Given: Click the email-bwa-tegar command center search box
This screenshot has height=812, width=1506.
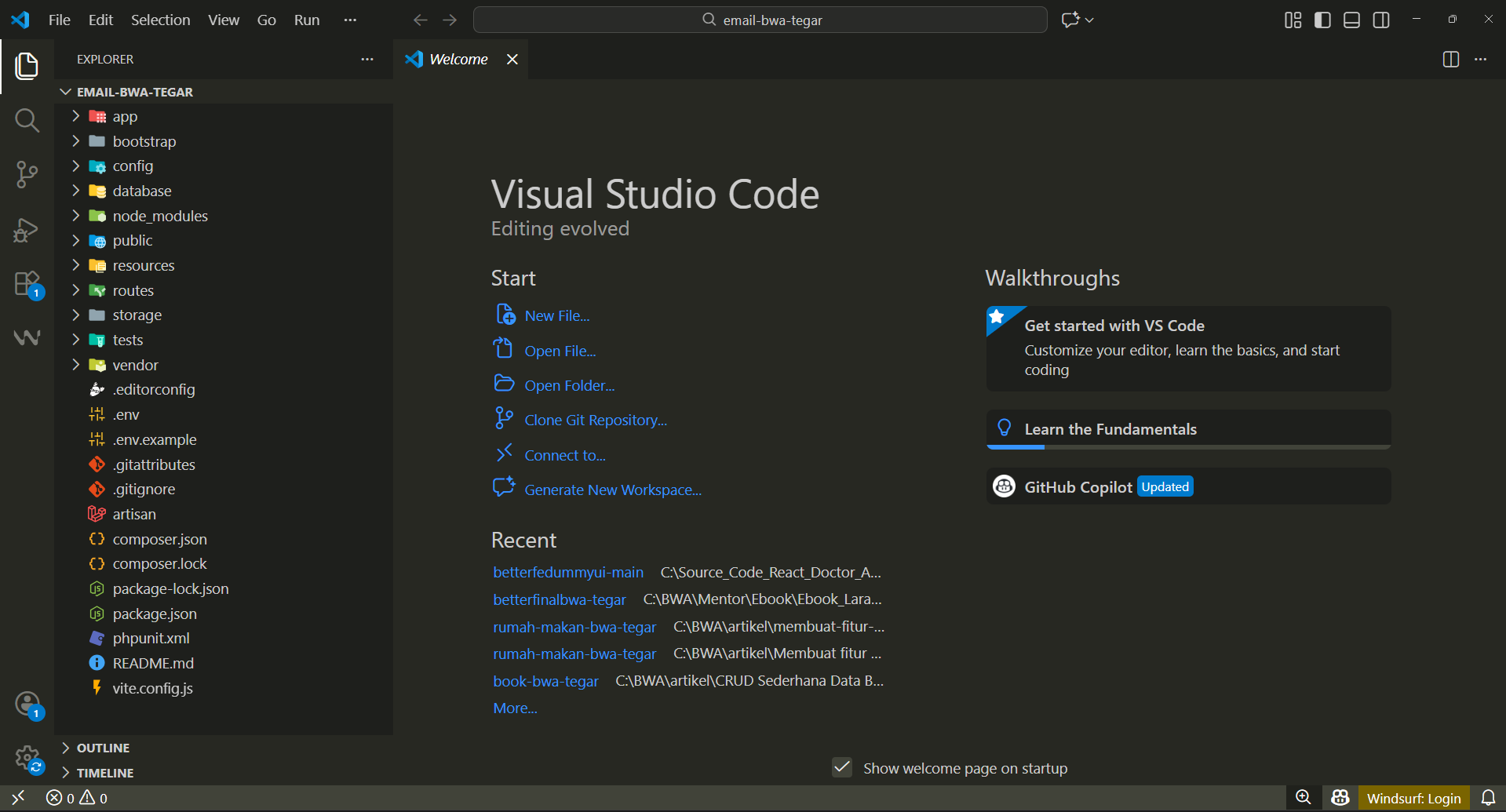Looking at the screenshot, I should click(760, 20).
